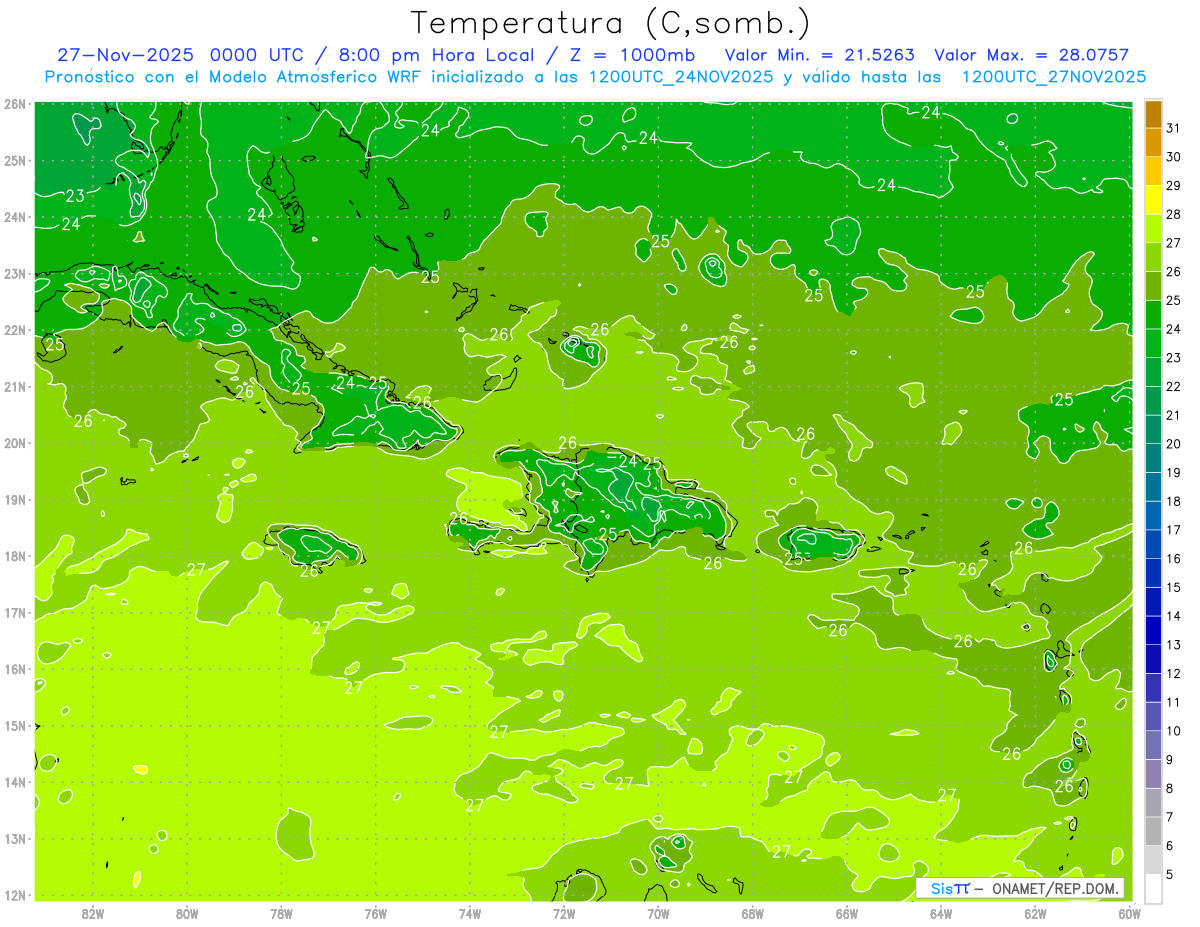Image resolution: width=1200 pixels, height=927 pixels.
Task: Click the 12N latitude axis label
Action: [x=15, y=895]
